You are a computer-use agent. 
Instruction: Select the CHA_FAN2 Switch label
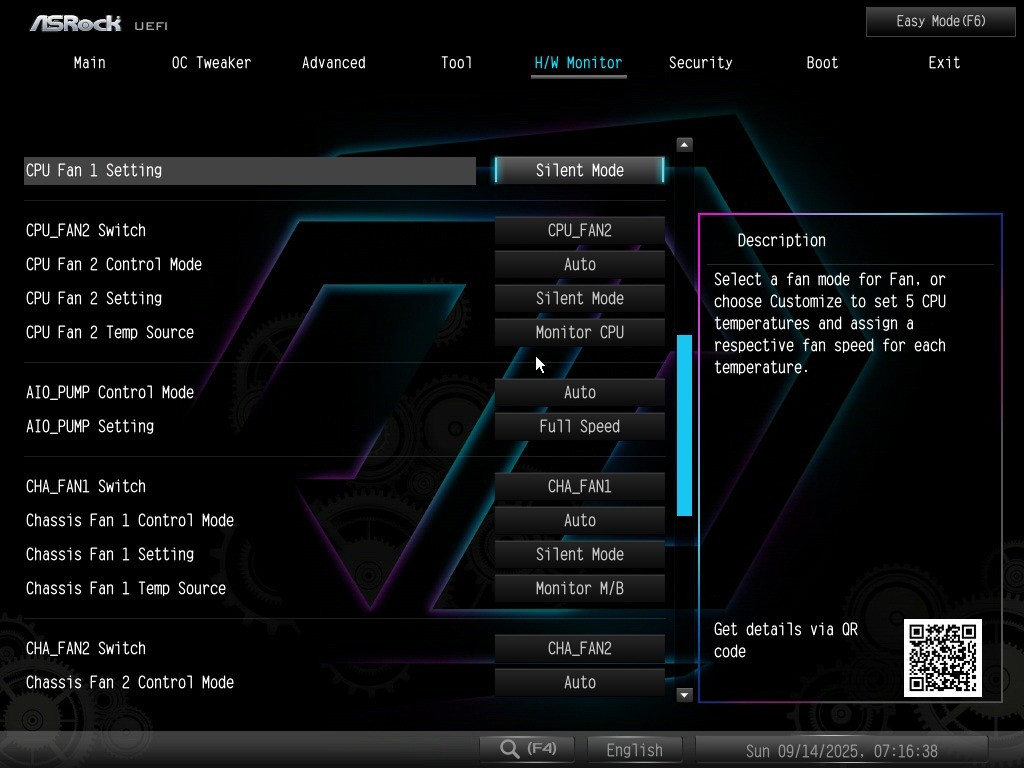pyautogui.click(x=86, y=648)
